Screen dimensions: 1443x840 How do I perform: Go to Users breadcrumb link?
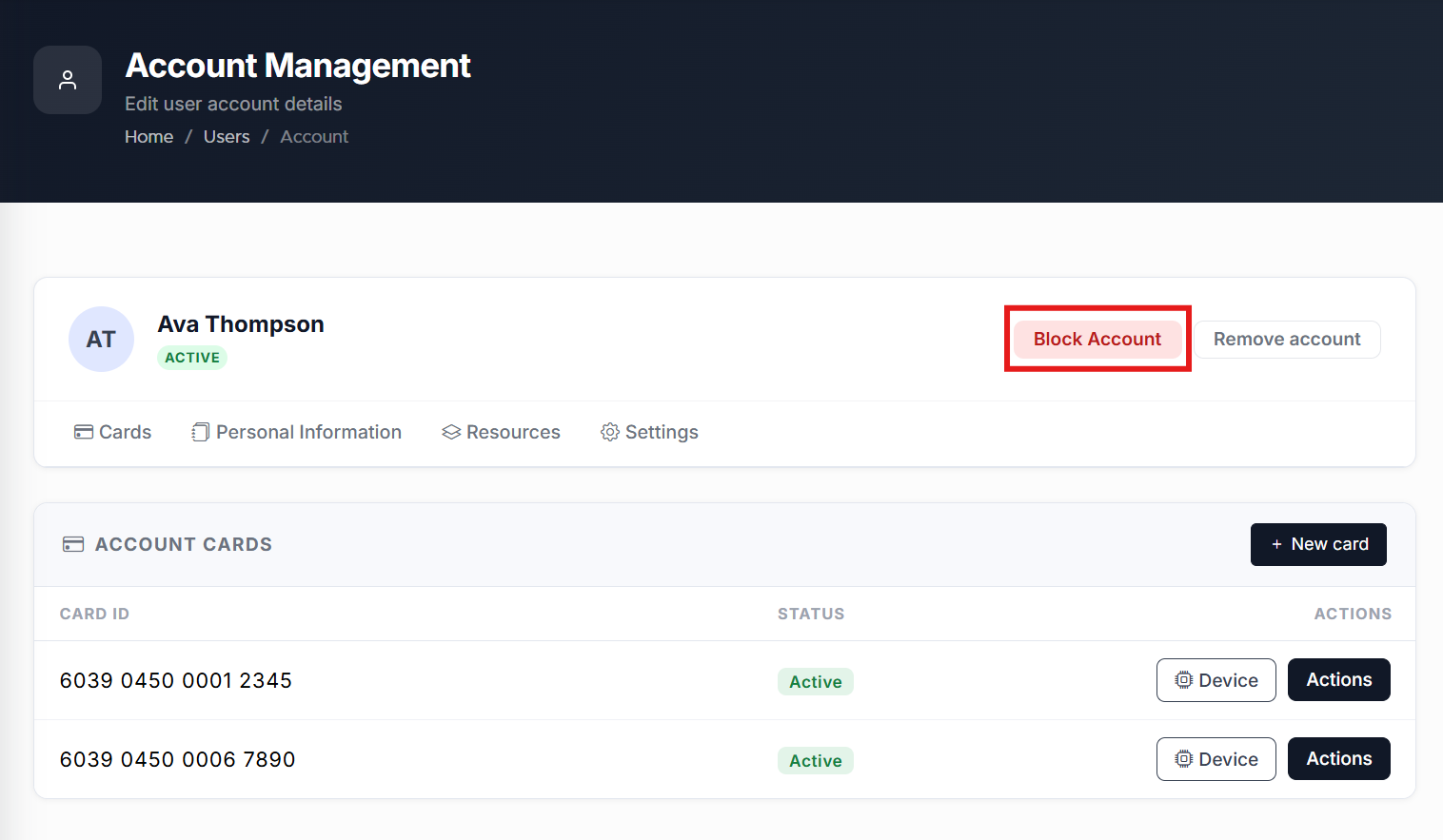pyautogui.click(x=227, y=137)
